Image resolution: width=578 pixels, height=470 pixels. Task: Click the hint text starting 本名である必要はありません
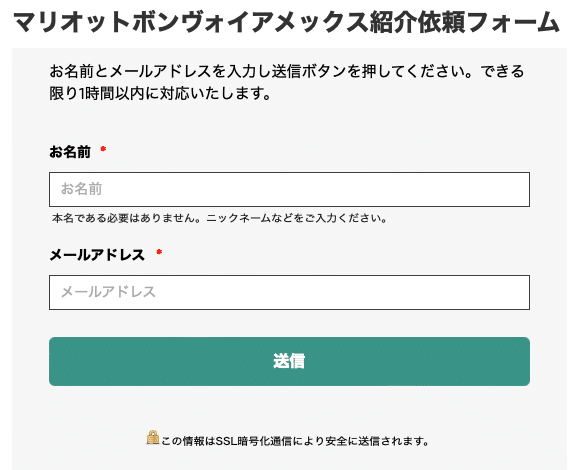pyautogui.click(x=220, y=218)
